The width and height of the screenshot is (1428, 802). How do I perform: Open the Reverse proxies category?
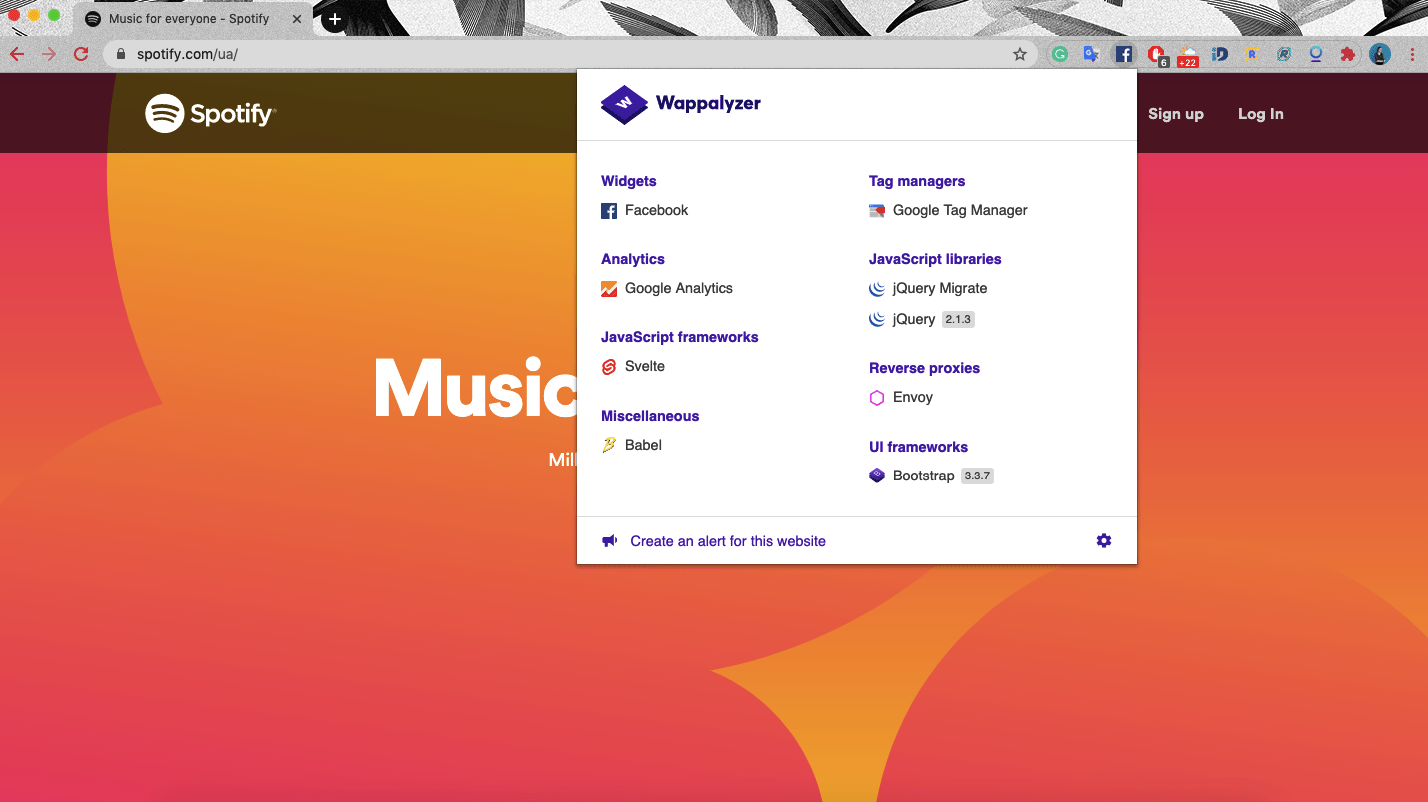(924, 368)
